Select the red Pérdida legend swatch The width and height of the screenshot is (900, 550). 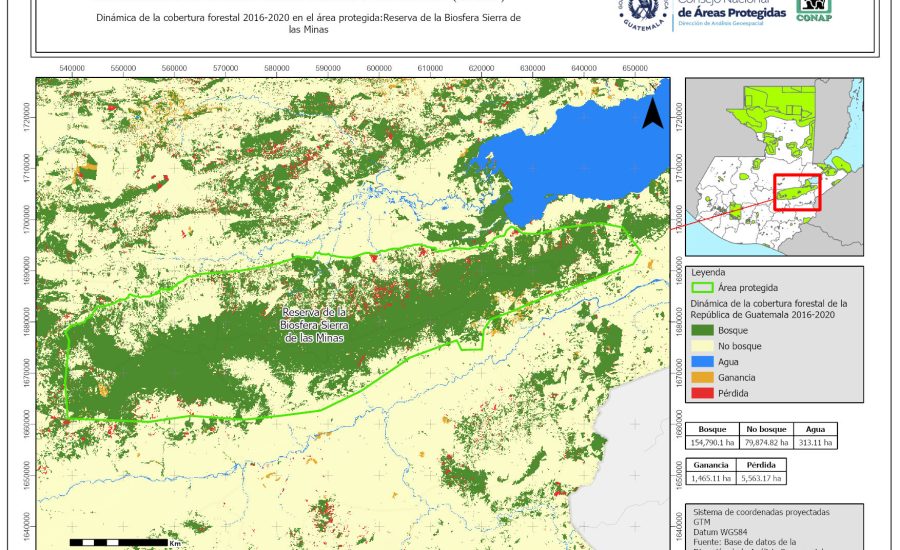(702, 393)
